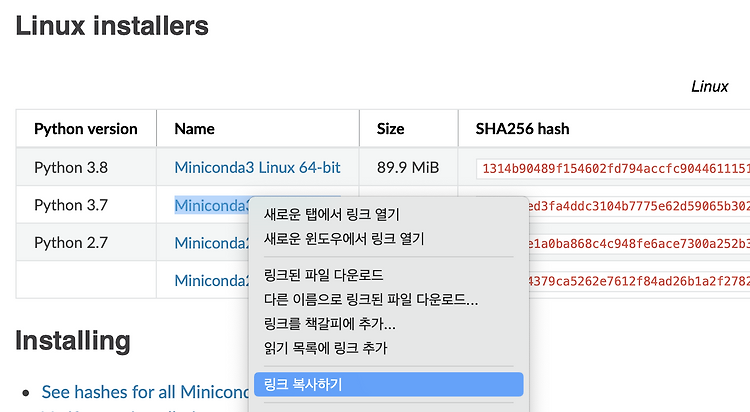Click the italic 'Linux' table caption
Image resolution: width=750 pixels, height=412 pixels.
(710, 87)
